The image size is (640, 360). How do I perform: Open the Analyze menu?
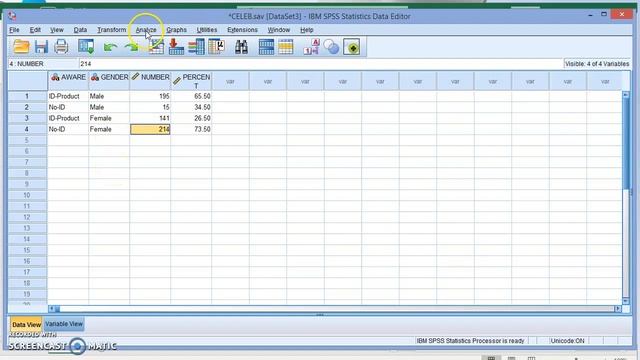click(x=146, y=30)
